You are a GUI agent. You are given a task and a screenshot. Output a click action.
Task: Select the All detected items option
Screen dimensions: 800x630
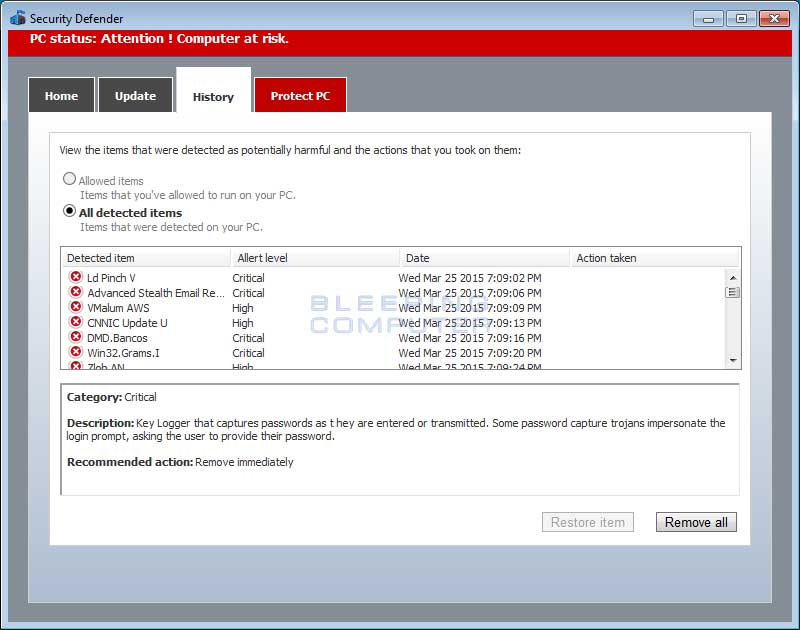[69, 211]
